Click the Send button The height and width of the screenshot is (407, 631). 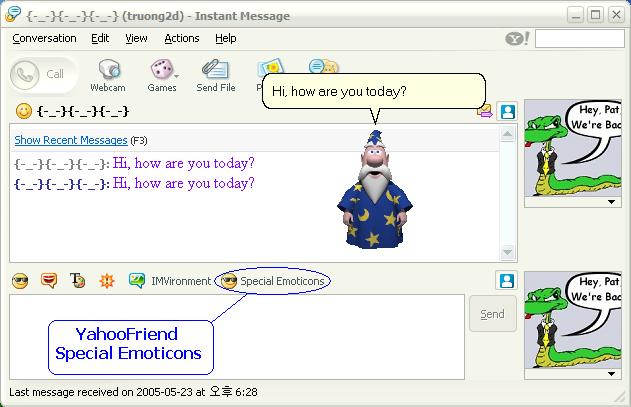[493, 314]
